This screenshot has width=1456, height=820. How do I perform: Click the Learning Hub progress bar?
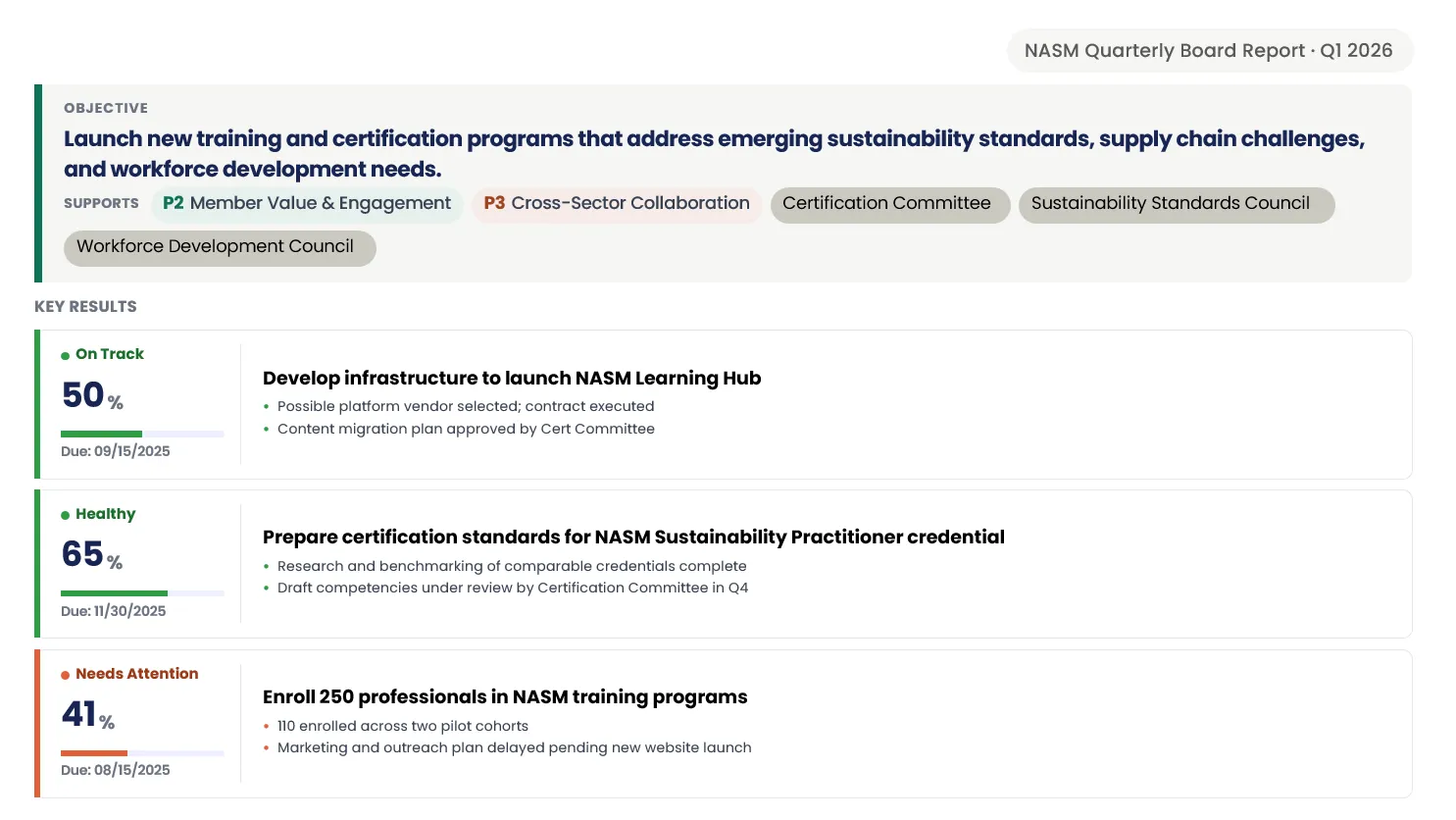[x=142, y=434]
